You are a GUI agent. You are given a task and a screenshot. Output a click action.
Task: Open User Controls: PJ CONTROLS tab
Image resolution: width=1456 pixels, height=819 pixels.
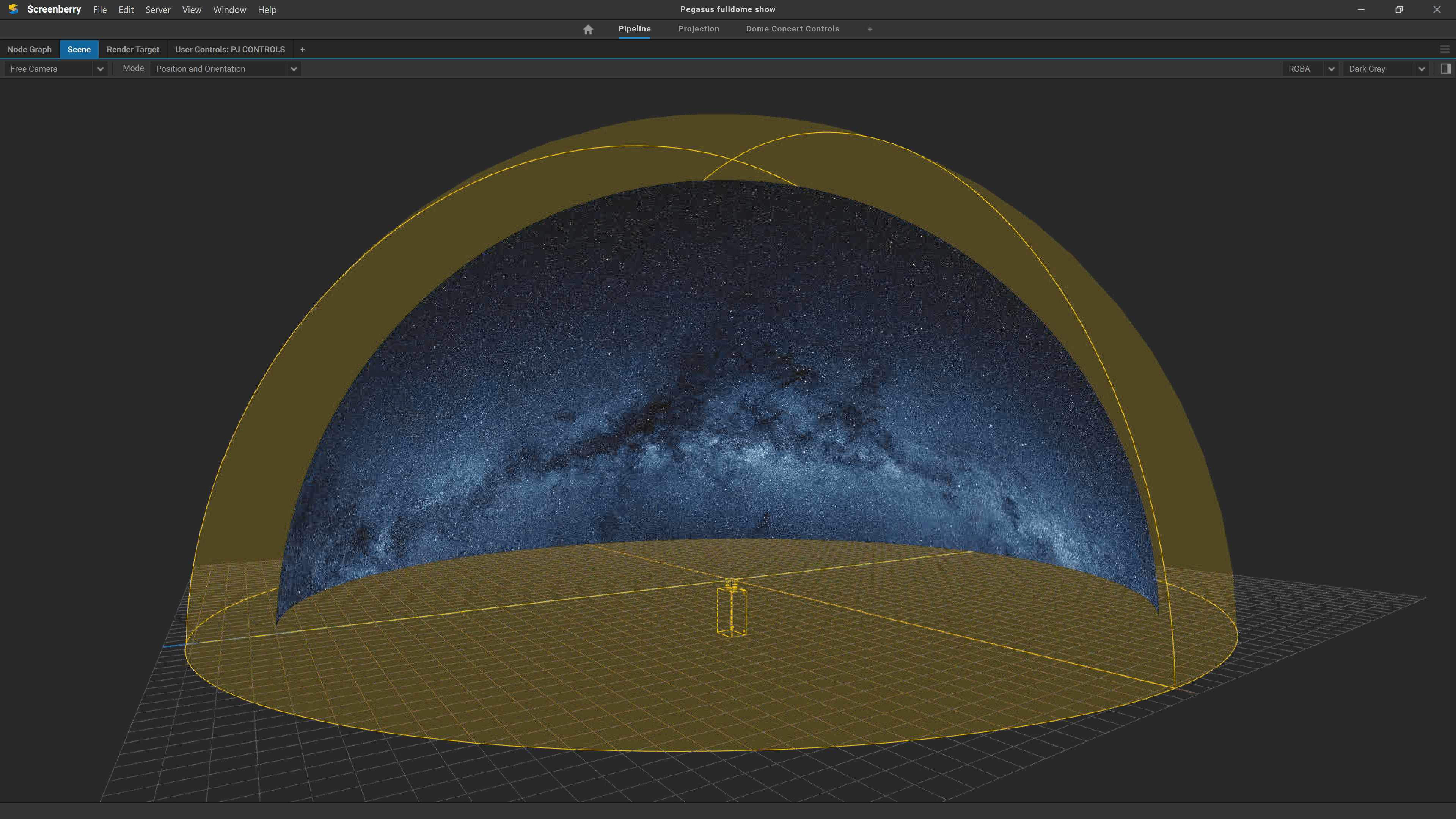pyautogui.click(x=229, y=50)
